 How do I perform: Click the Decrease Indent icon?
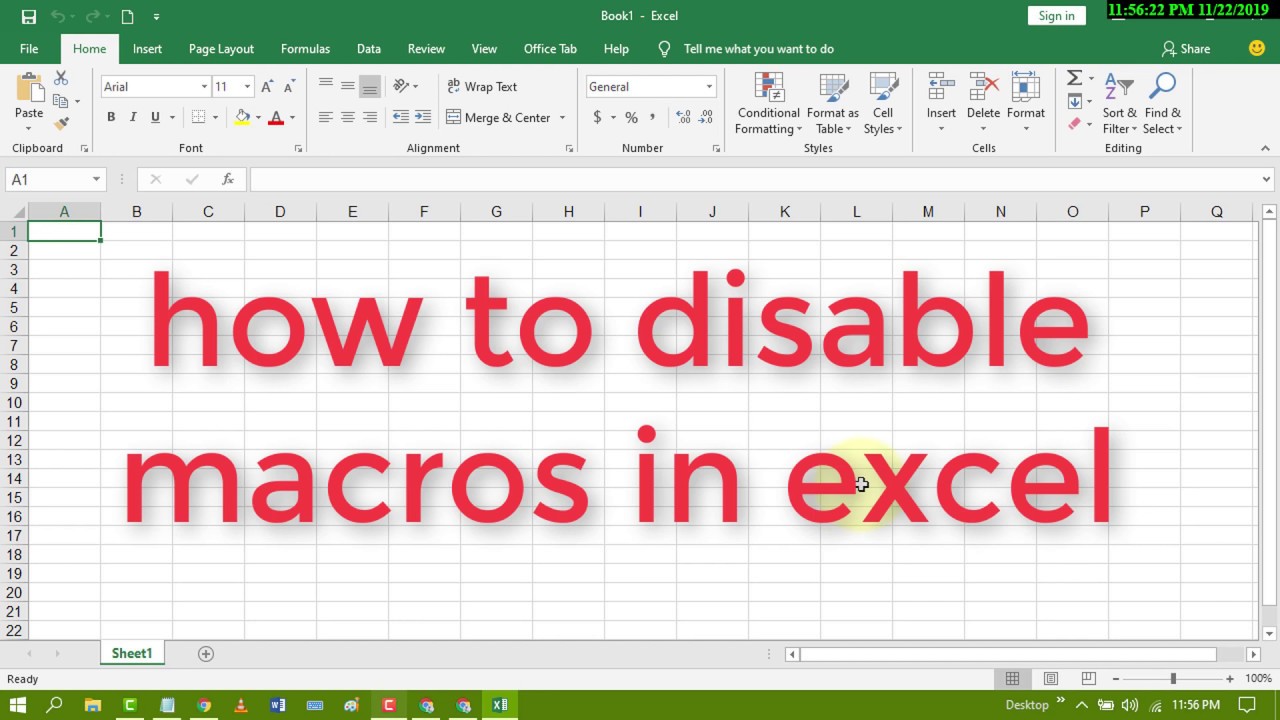pos(401,117)
